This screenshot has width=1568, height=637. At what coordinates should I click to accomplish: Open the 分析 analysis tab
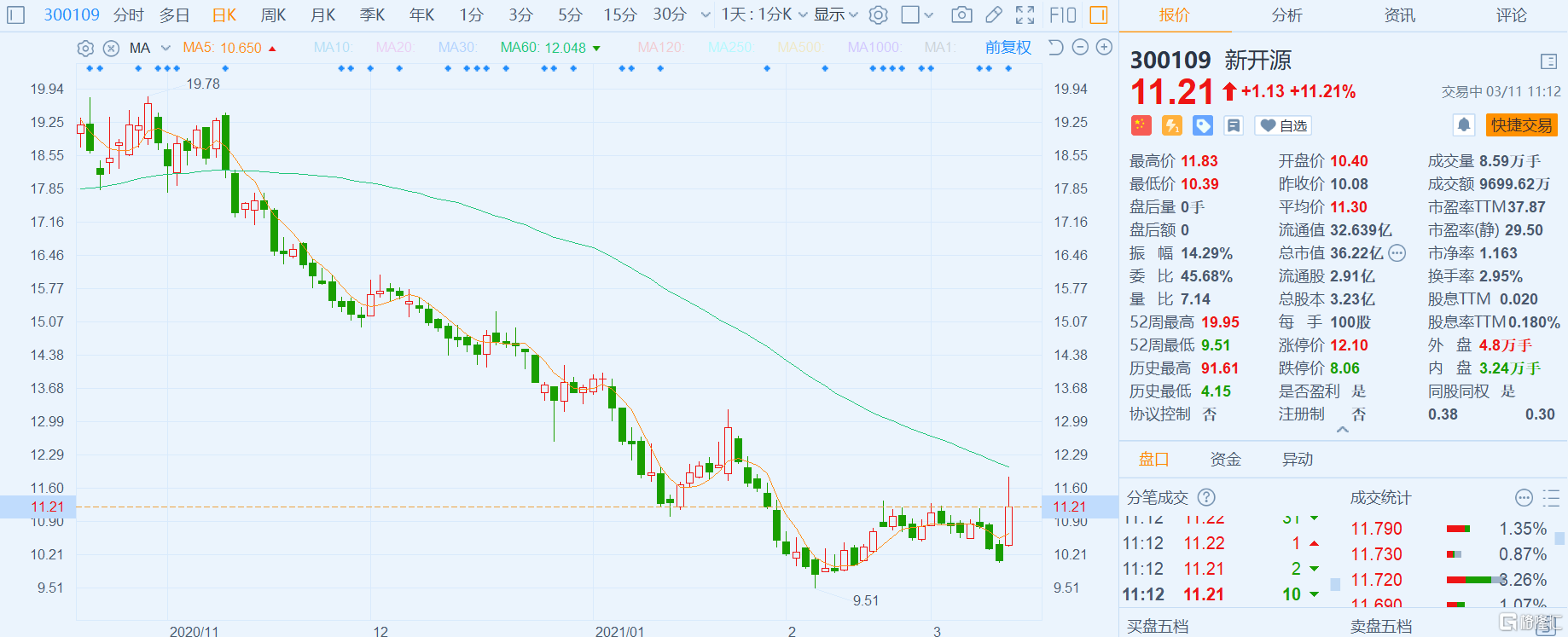1286,15
